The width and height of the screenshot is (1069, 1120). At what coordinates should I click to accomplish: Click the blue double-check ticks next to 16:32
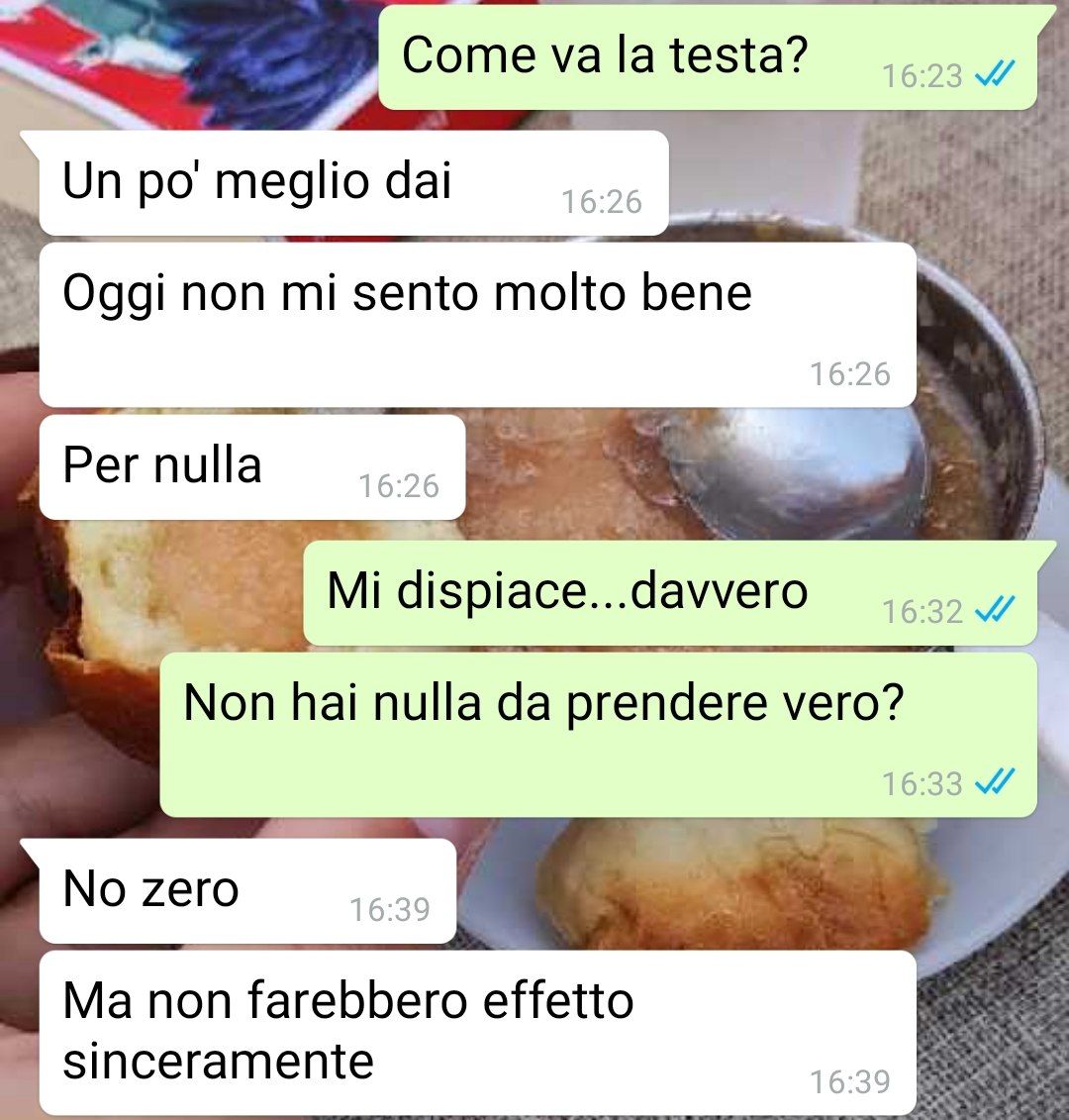[x=995, y=610]
